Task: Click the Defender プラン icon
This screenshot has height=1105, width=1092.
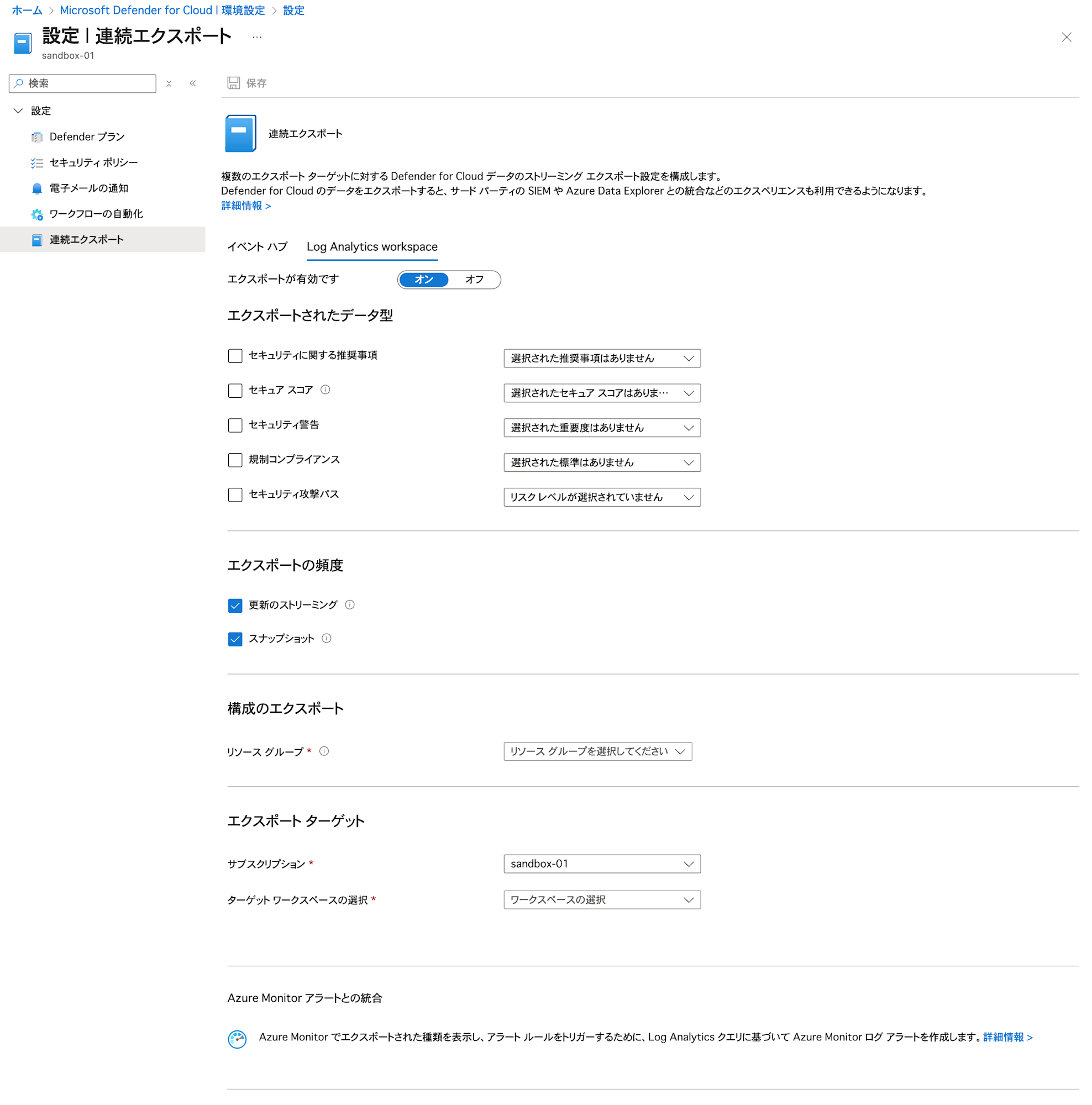Action: pos(37,136)
